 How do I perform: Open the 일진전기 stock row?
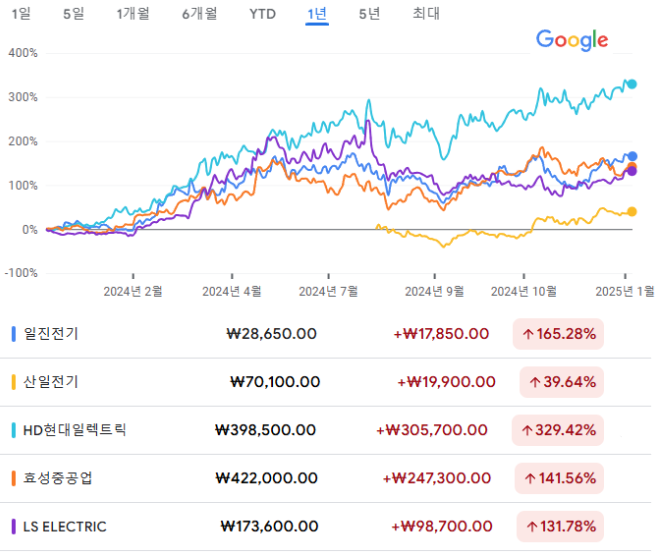pos(325,334)
